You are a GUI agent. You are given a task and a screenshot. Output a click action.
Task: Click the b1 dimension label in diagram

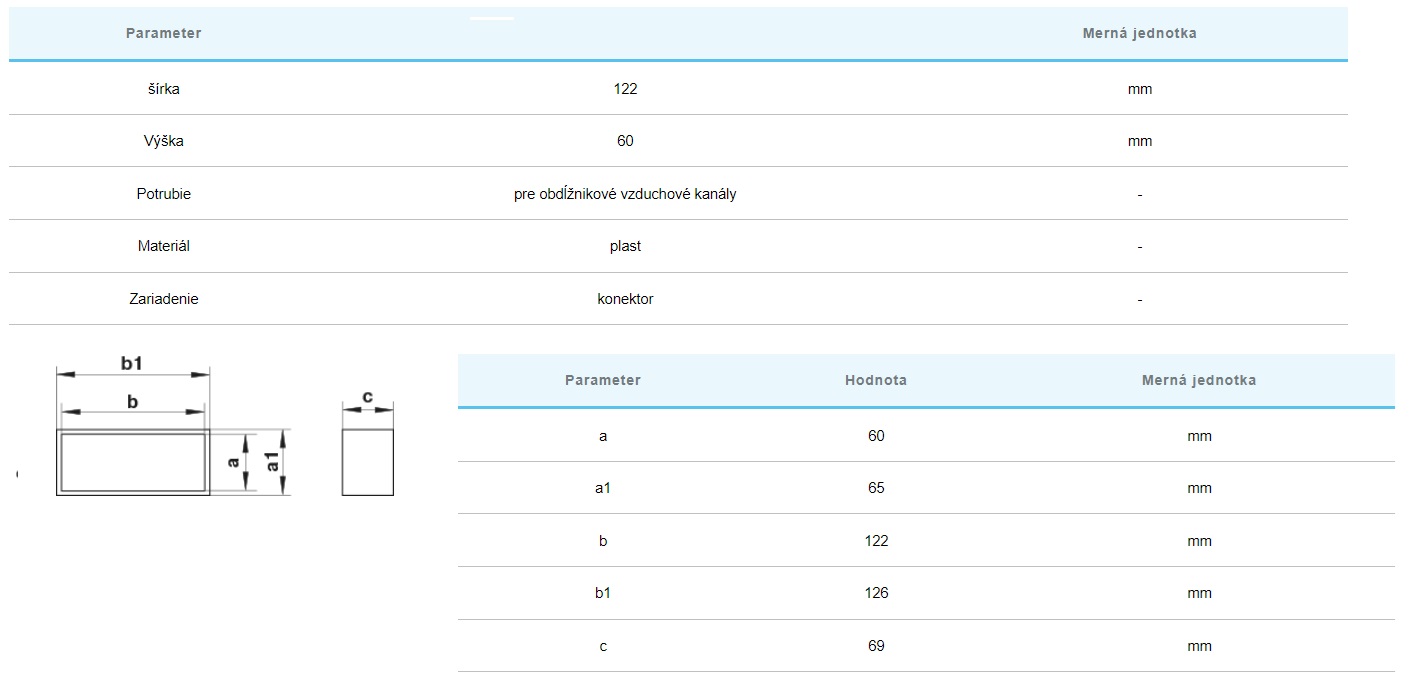(132, 364)
